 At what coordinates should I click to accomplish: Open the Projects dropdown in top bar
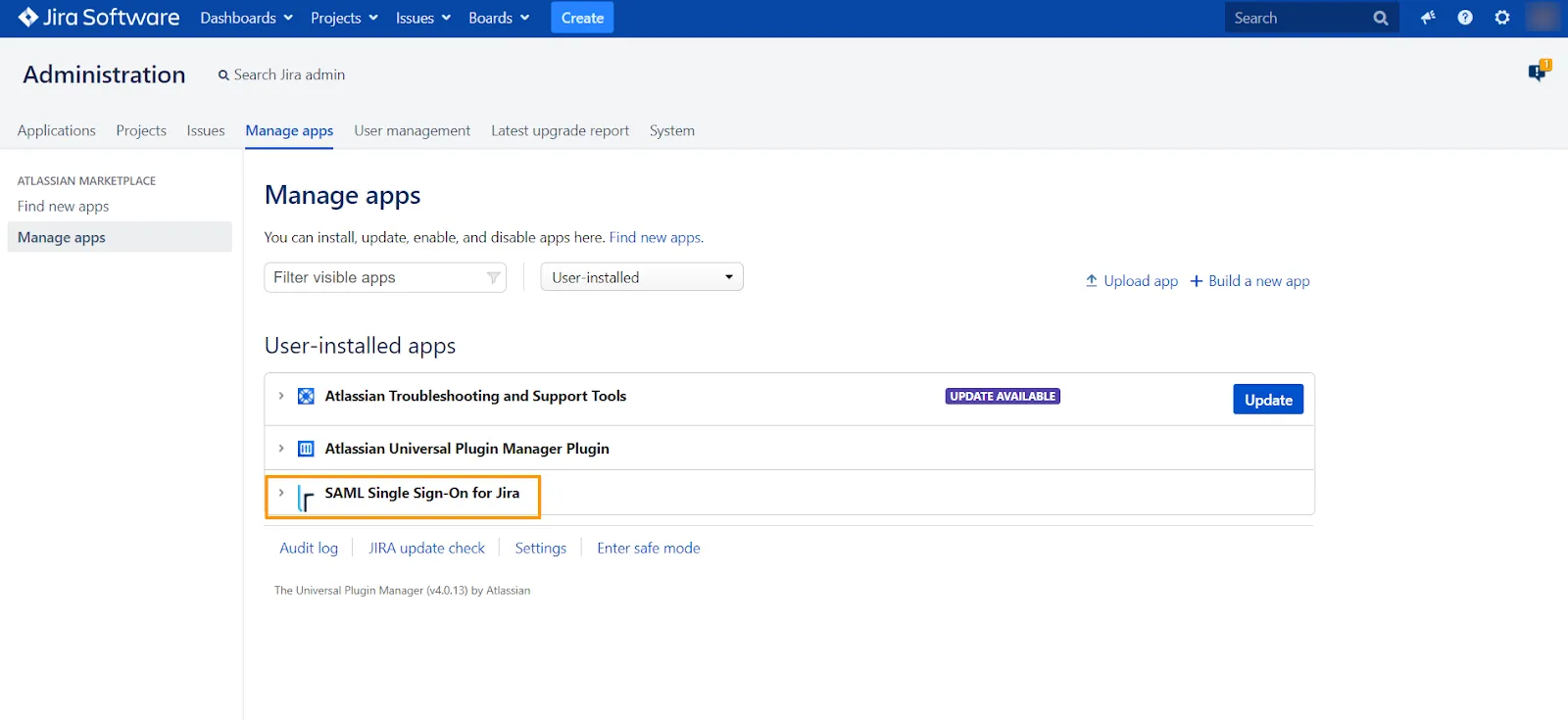coord(344,18)
